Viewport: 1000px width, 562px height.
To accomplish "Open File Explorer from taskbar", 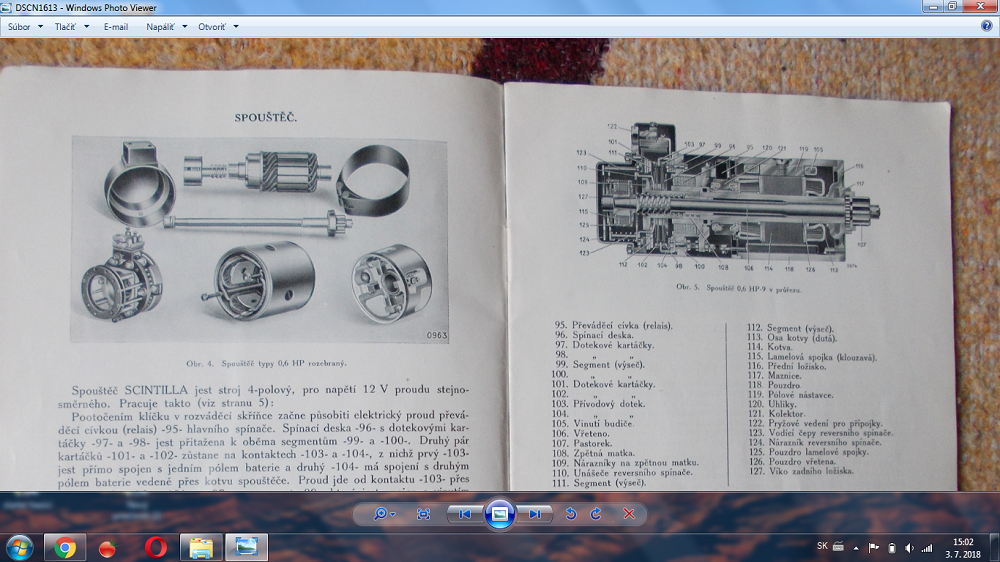I will (x=201, y=548).
